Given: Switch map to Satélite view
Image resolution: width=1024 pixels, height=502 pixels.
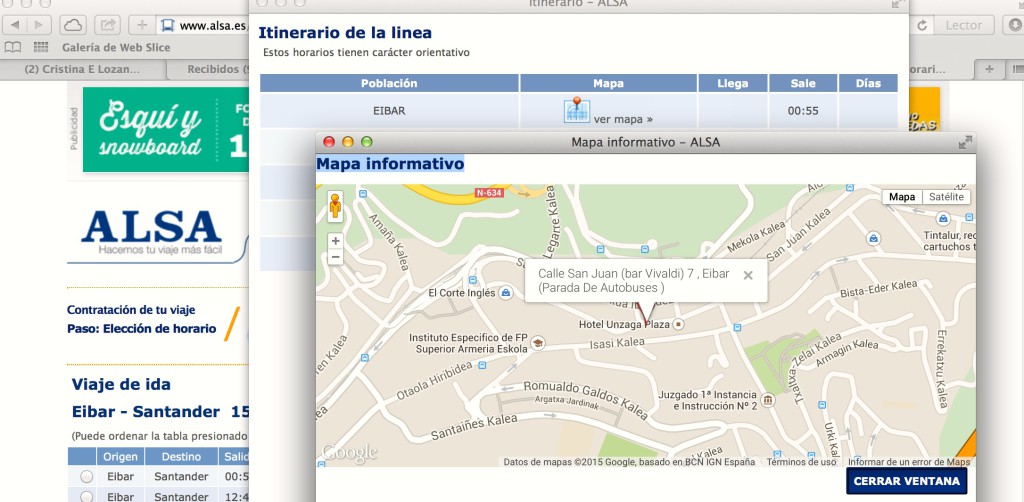Looking at the screenshot, I should [946, 197].
